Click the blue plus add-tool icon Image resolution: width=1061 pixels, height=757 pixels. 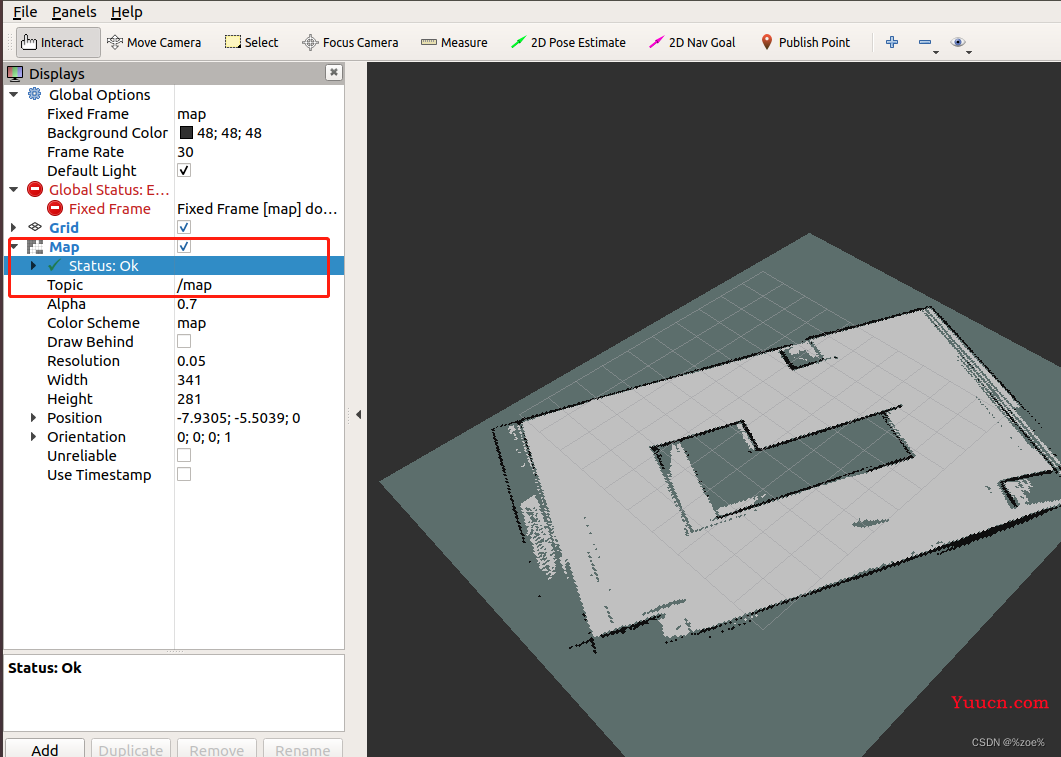[892, 42]
